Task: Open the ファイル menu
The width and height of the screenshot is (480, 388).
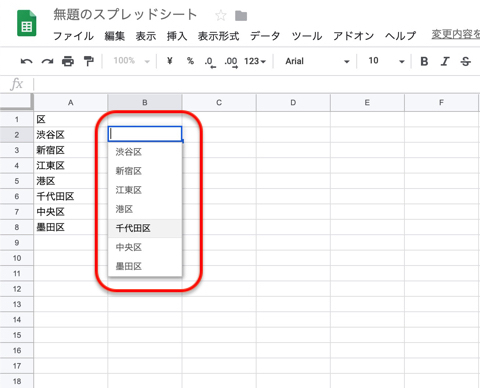Action: click(x=73, y=36)
